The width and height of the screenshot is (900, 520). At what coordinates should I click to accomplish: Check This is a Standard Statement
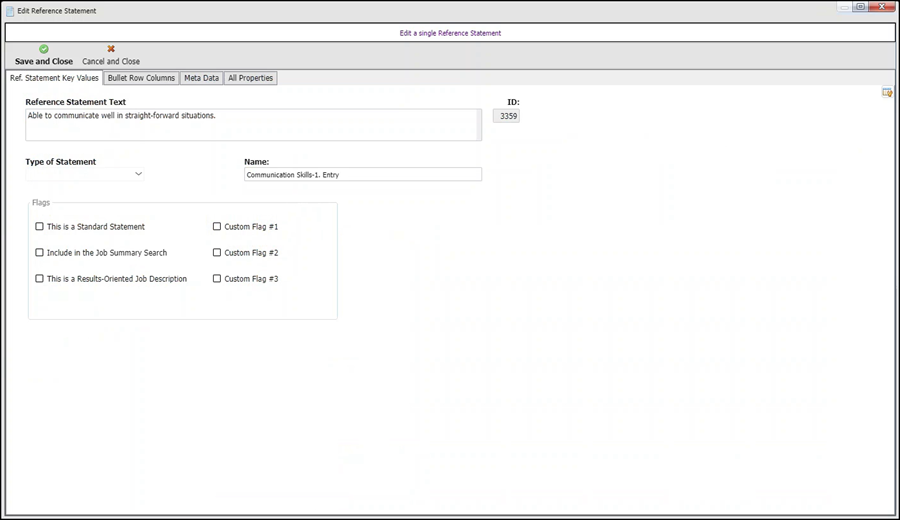point(39,226)
